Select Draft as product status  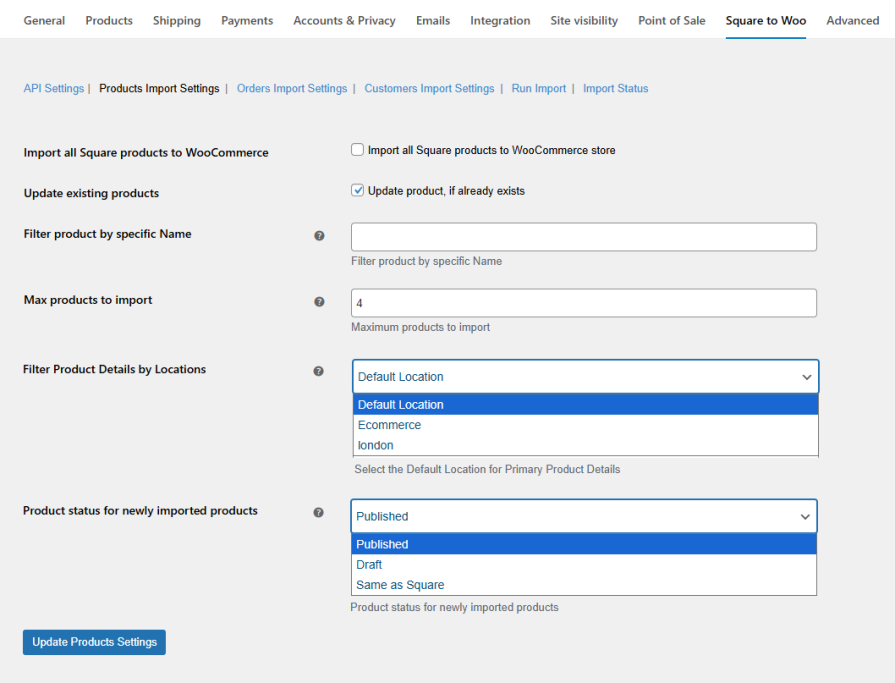[369, 564]
